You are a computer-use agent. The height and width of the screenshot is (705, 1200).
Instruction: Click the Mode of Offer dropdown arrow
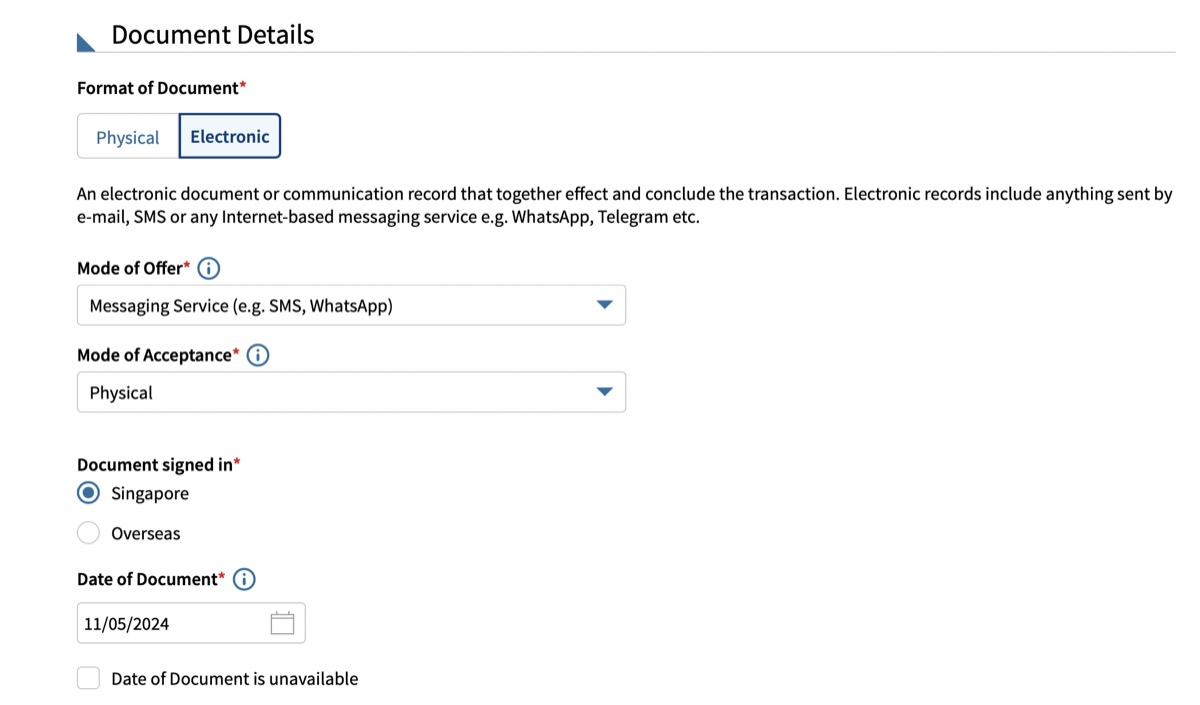(604, 305)
